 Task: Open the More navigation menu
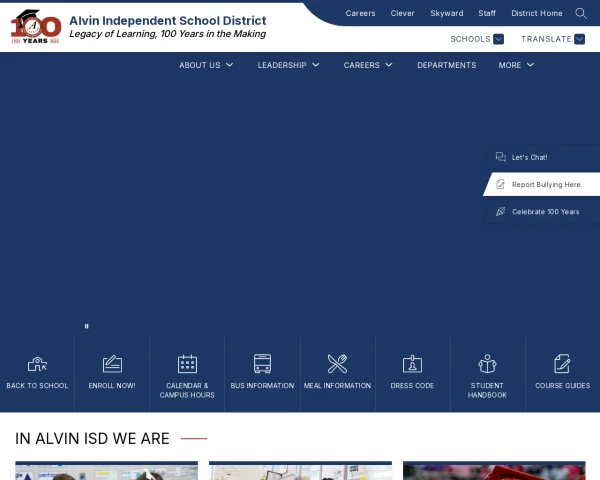[516, 65]
